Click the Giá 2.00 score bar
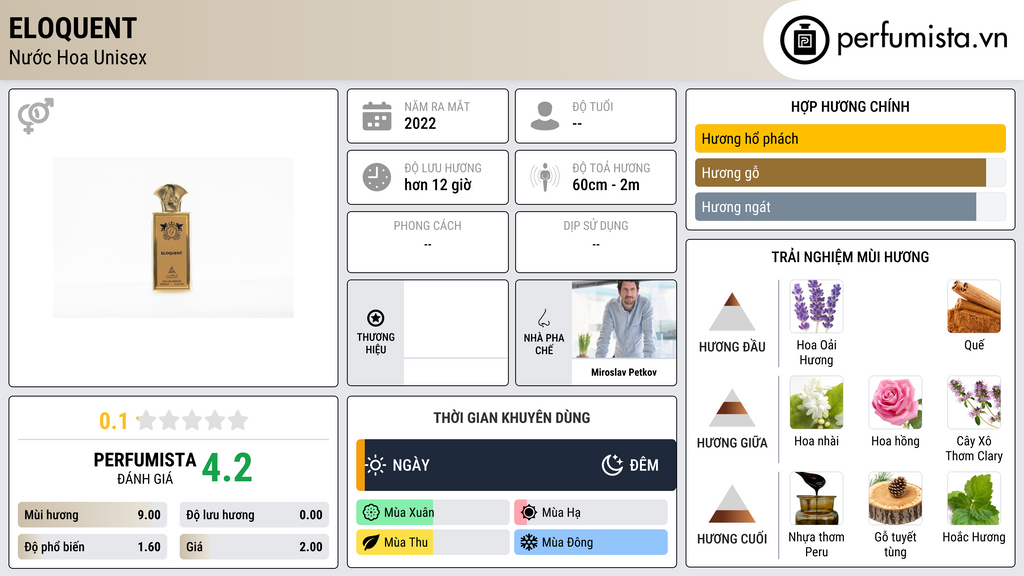1024x576 pixels. coord(254,547)
